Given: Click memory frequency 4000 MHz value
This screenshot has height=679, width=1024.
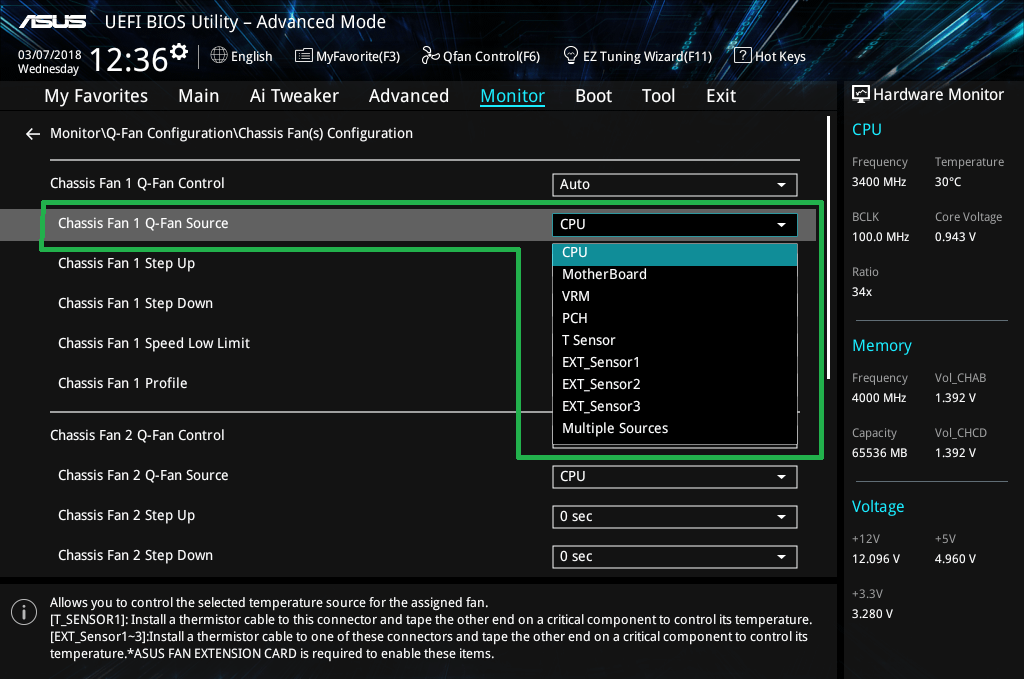Looking at the screenshot, I should [x=878, y=398].
